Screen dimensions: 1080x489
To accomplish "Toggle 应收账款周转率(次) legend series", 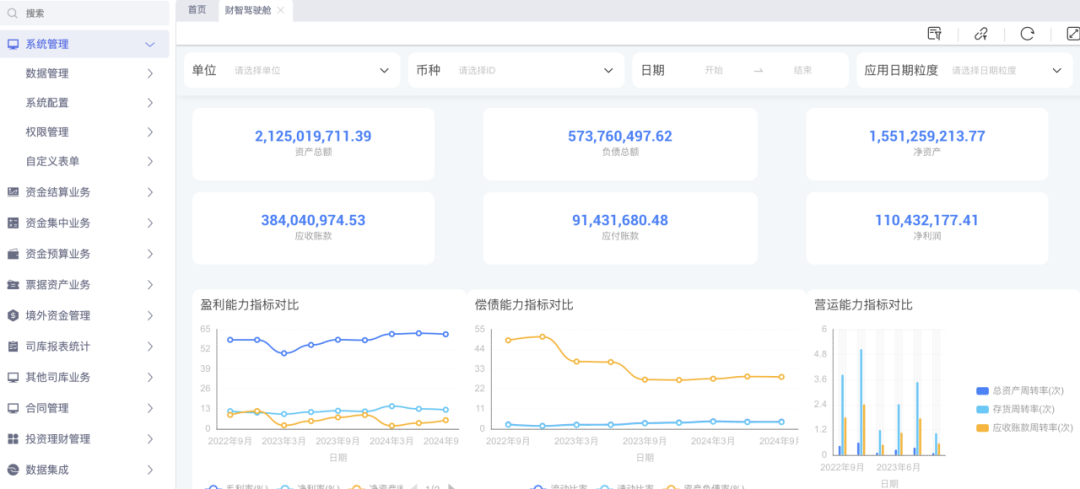I will (1024, 428).
